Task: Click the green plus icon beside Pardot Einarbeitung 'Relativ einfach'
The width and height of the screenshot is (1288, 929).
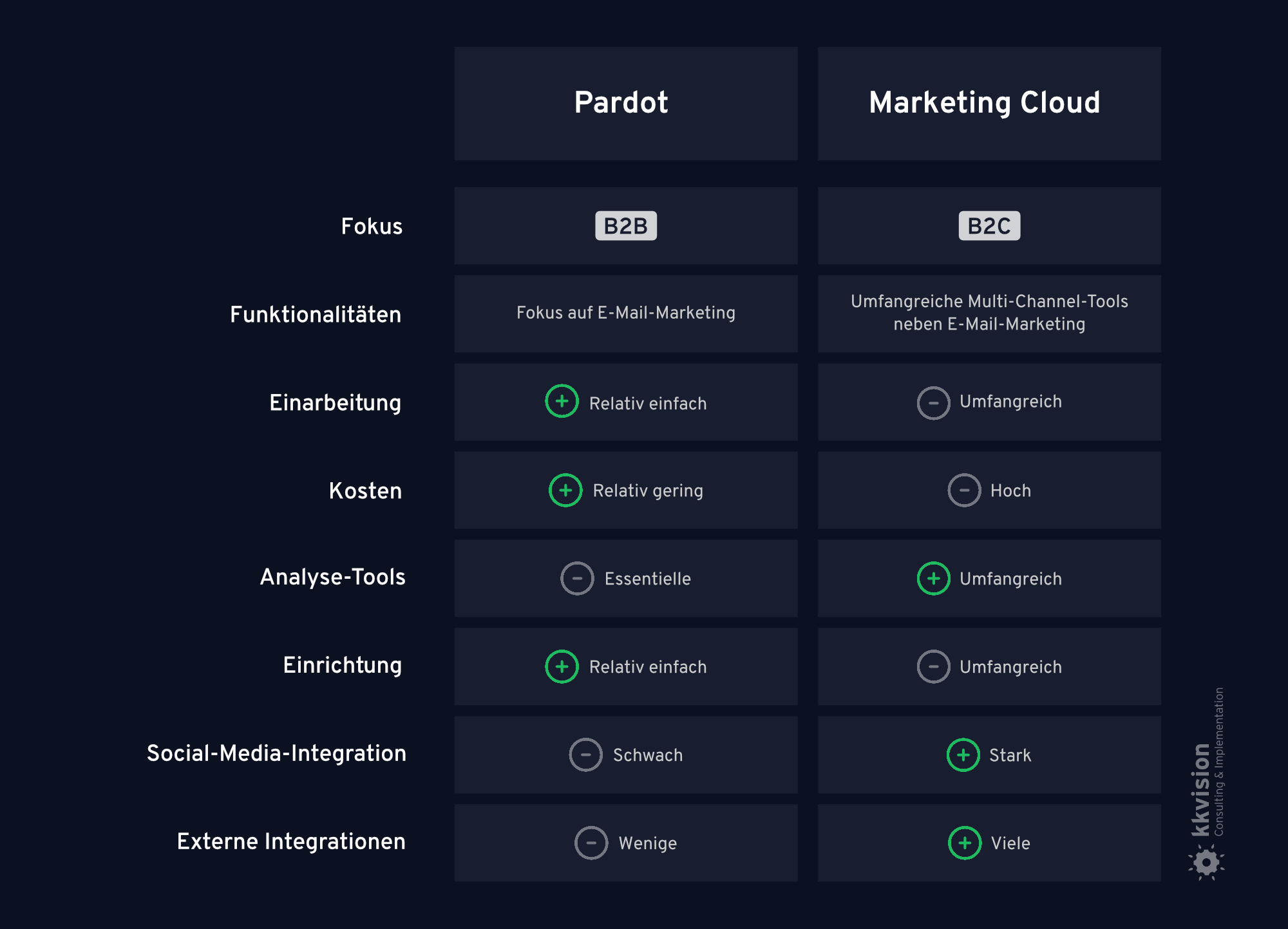Action: click(562, 401)
